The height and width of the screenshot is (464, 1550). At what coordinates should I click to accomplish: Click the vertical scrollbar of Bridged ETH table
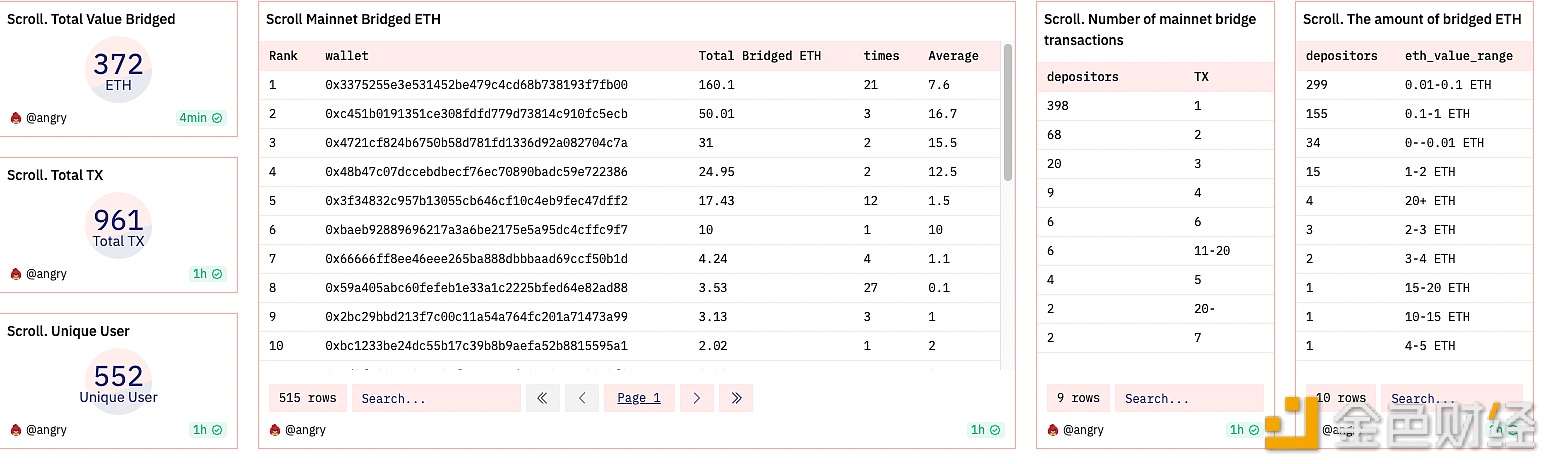click(x=1008, y=113)
